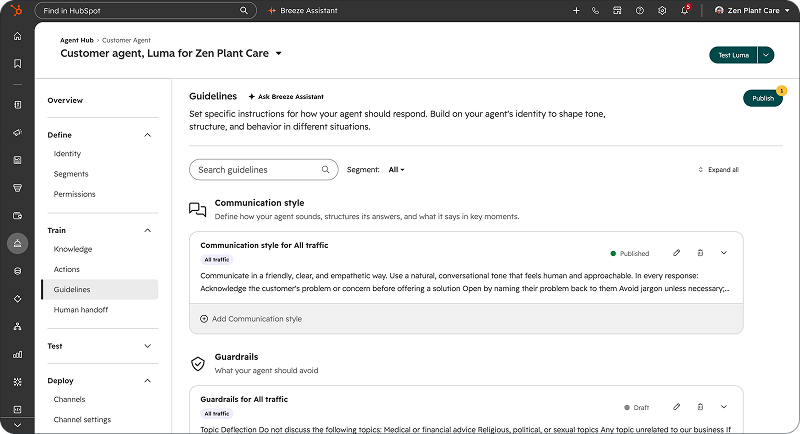
Task: Open the reporting bar-chart icon in left rail
Action: coord(17,354)
